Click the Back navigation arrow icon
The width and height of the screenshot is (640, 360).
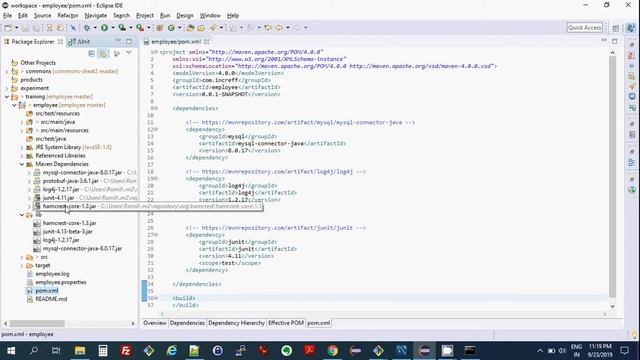tap(279, 28)
